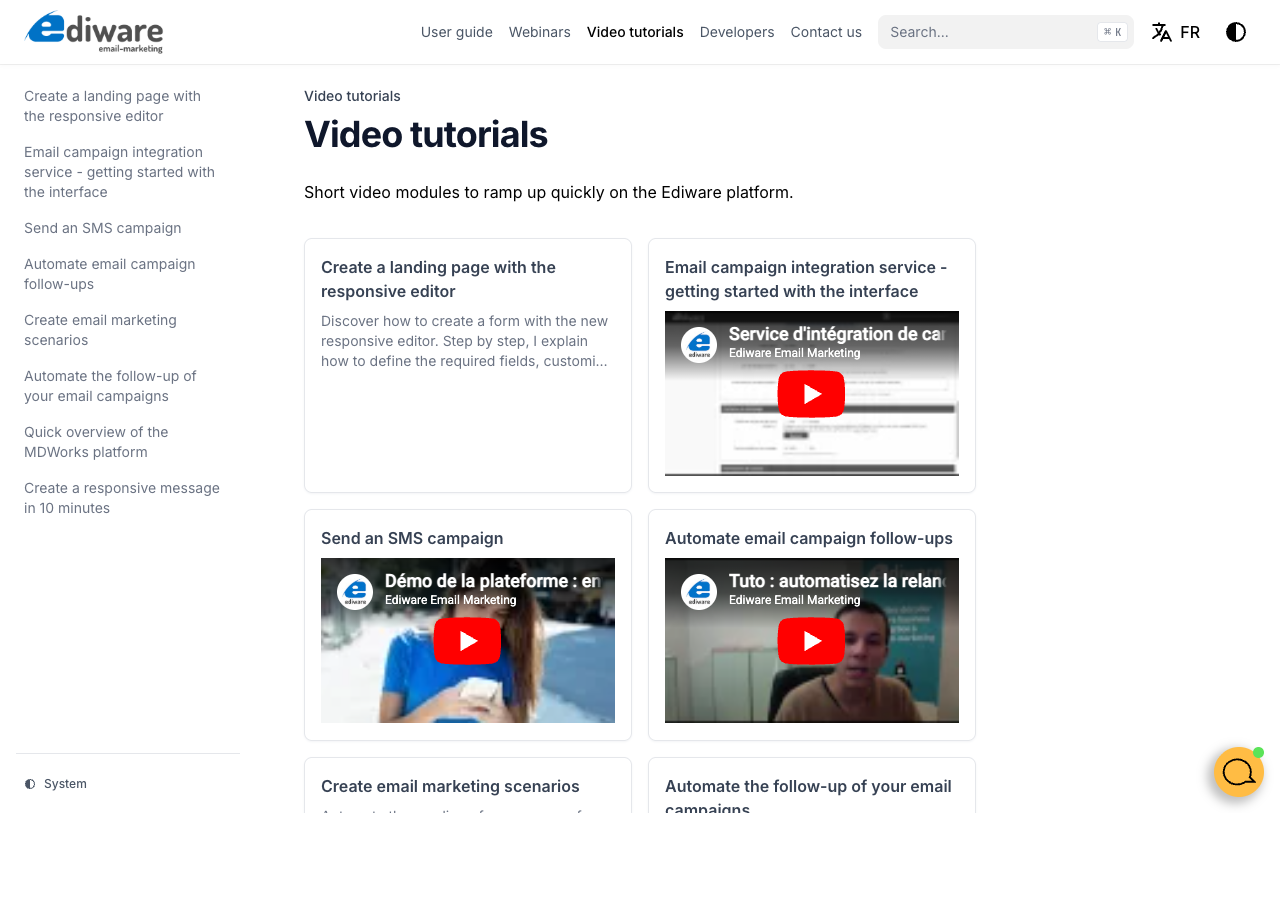Screen dimensions: 1280x900
Task: Open the Developers section
Action: click(x=737, y=32)
